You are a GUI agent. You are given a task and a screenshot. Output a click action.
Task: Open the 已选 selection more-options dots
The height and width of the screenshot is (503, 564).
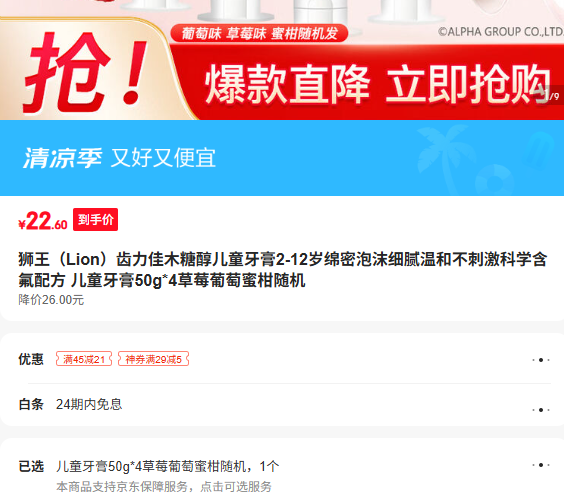[x=541, y=465]
